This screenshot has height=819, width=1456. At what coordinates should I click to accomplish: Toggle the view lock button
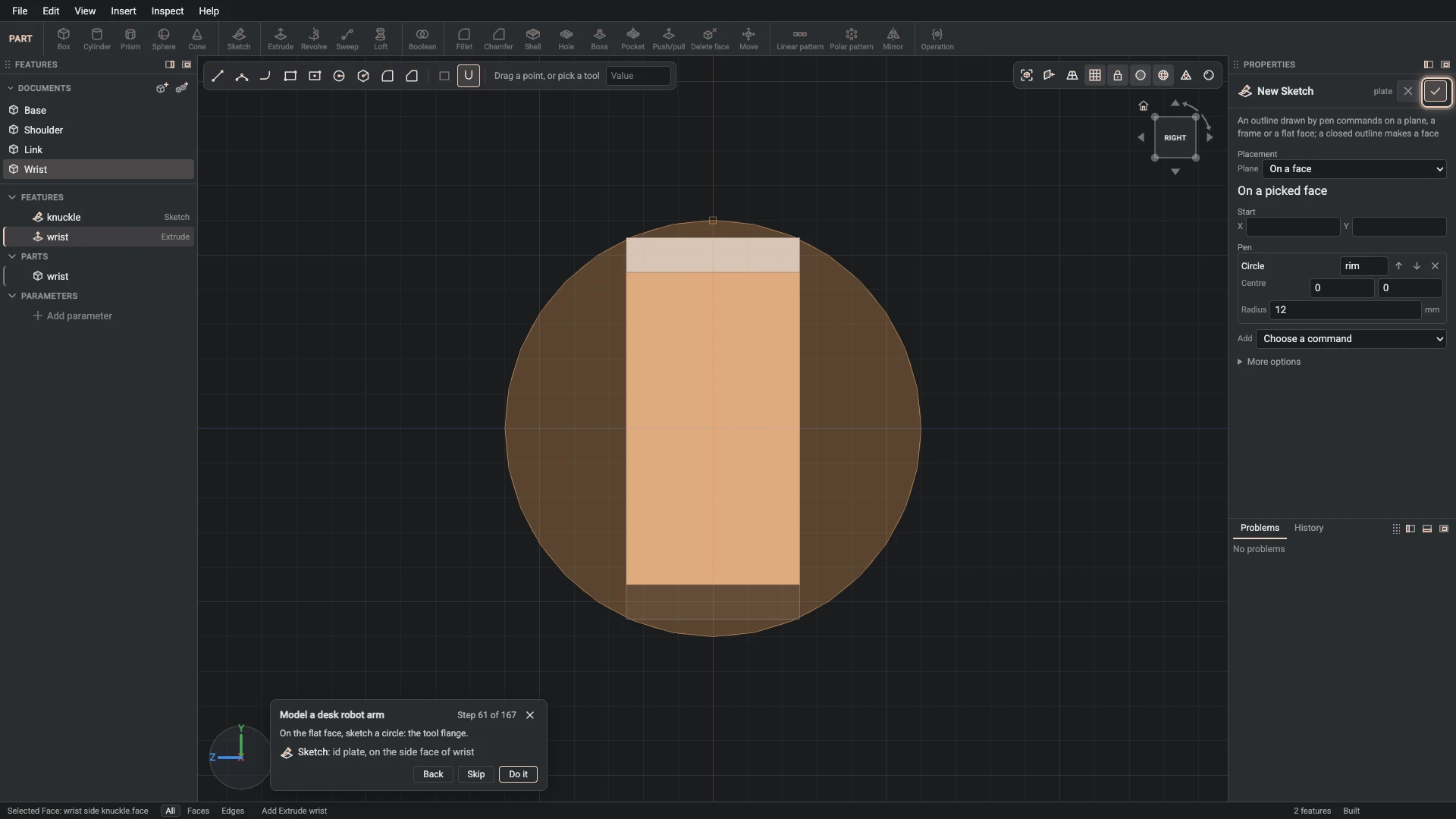[1118, 75]
